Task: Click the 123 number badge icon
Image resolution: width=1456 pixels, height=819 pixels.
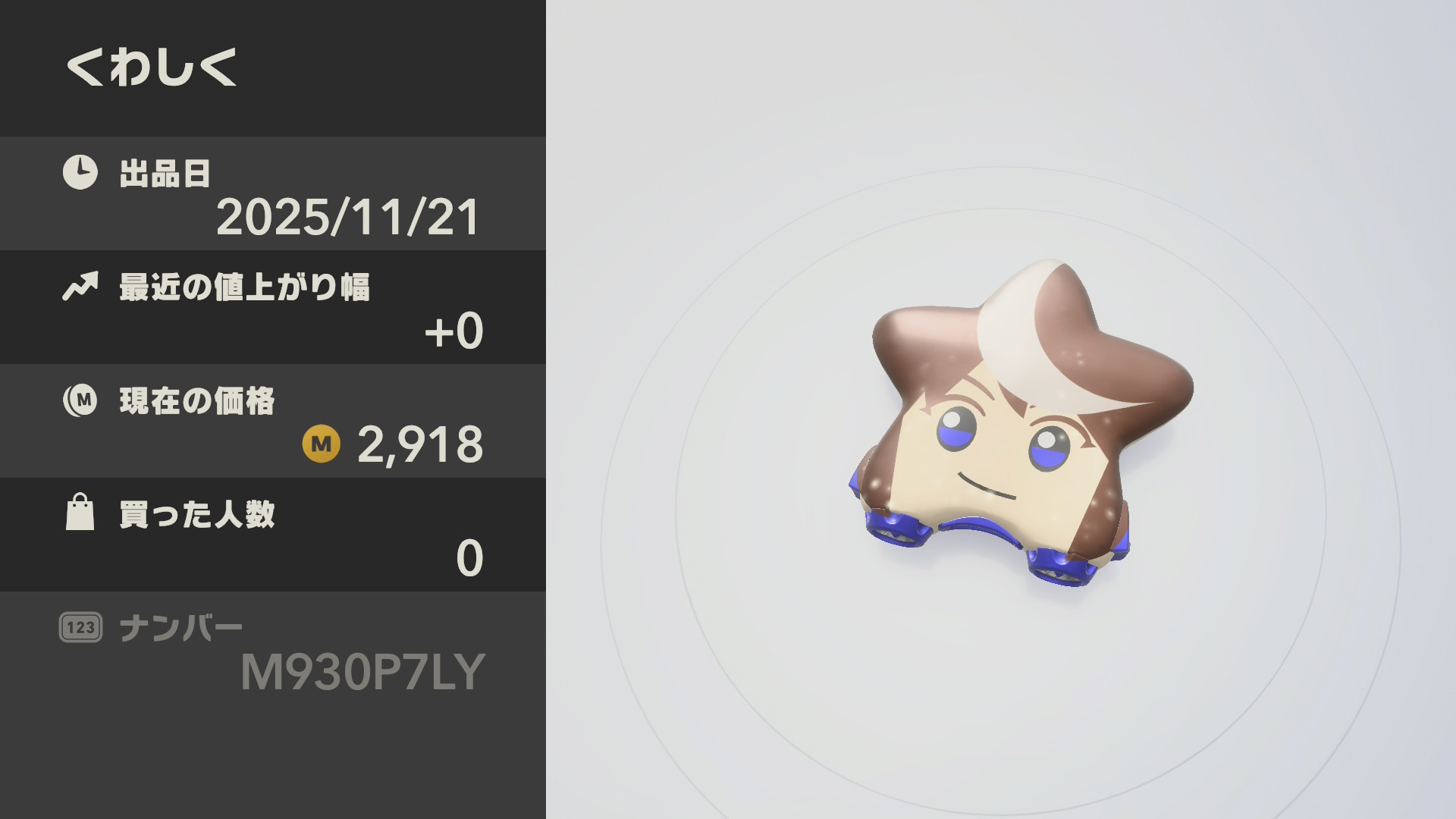Action: (x=80, y=627)
